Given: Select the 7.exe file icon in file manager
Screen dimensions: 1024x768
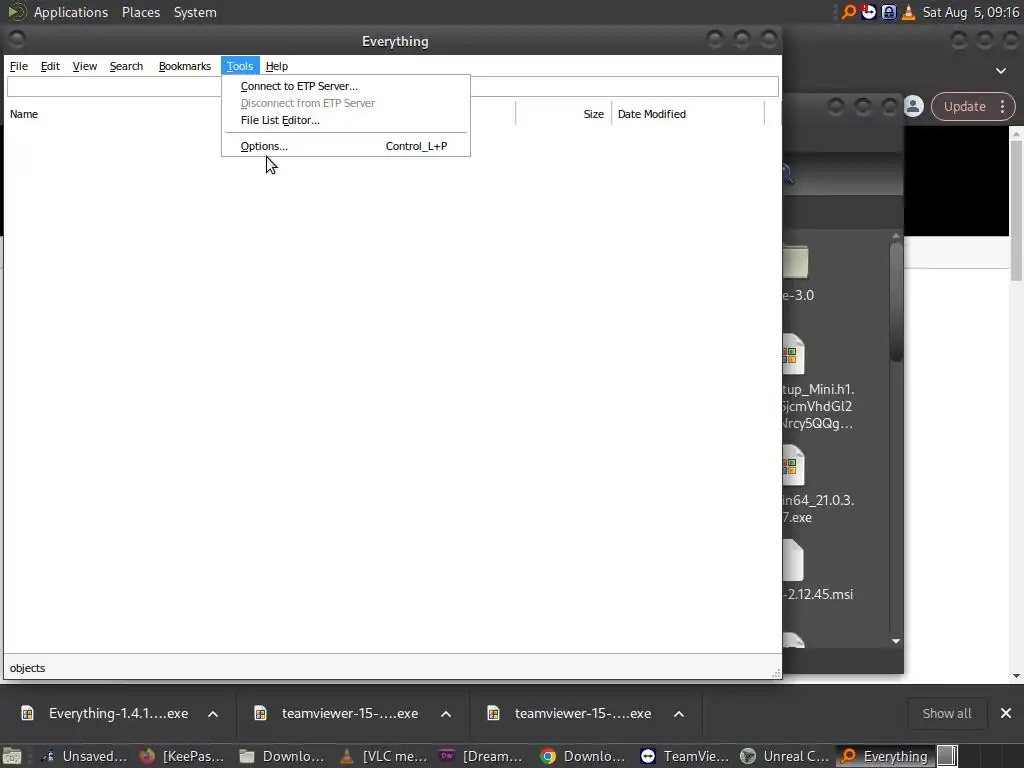Looking at the screenshot, I should (x=793, y=465).
